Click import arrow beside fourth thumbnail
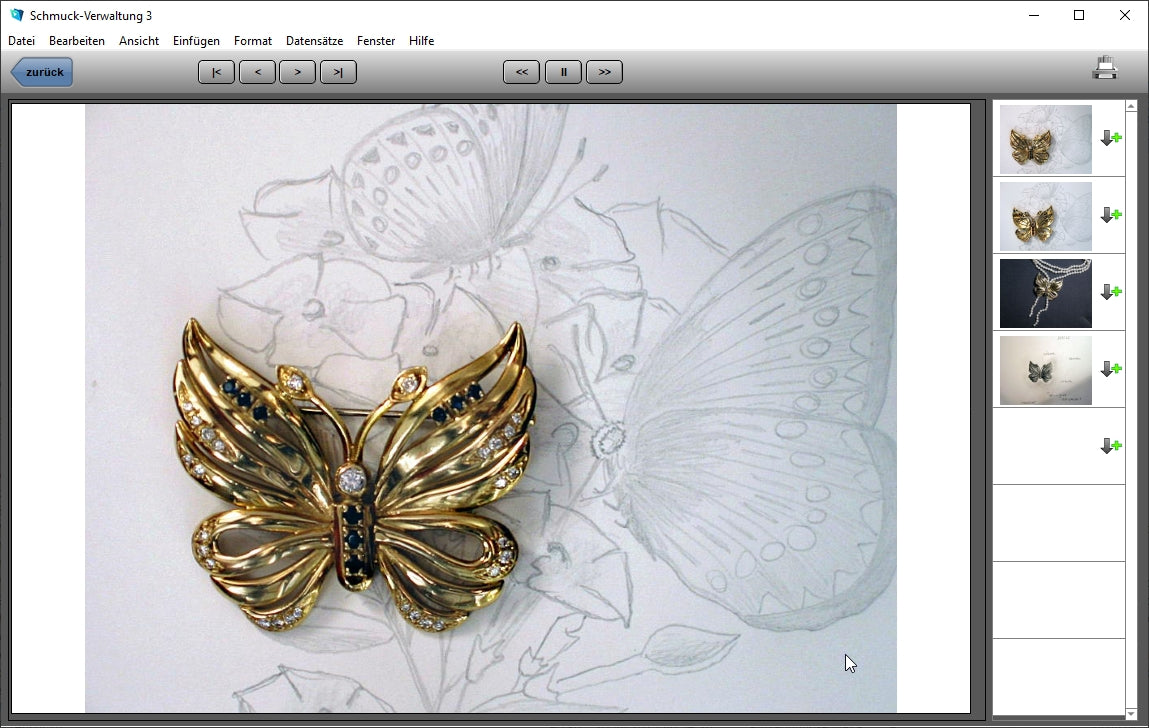The width and height of the screenshot is (1149, 728). [1110, 370]
